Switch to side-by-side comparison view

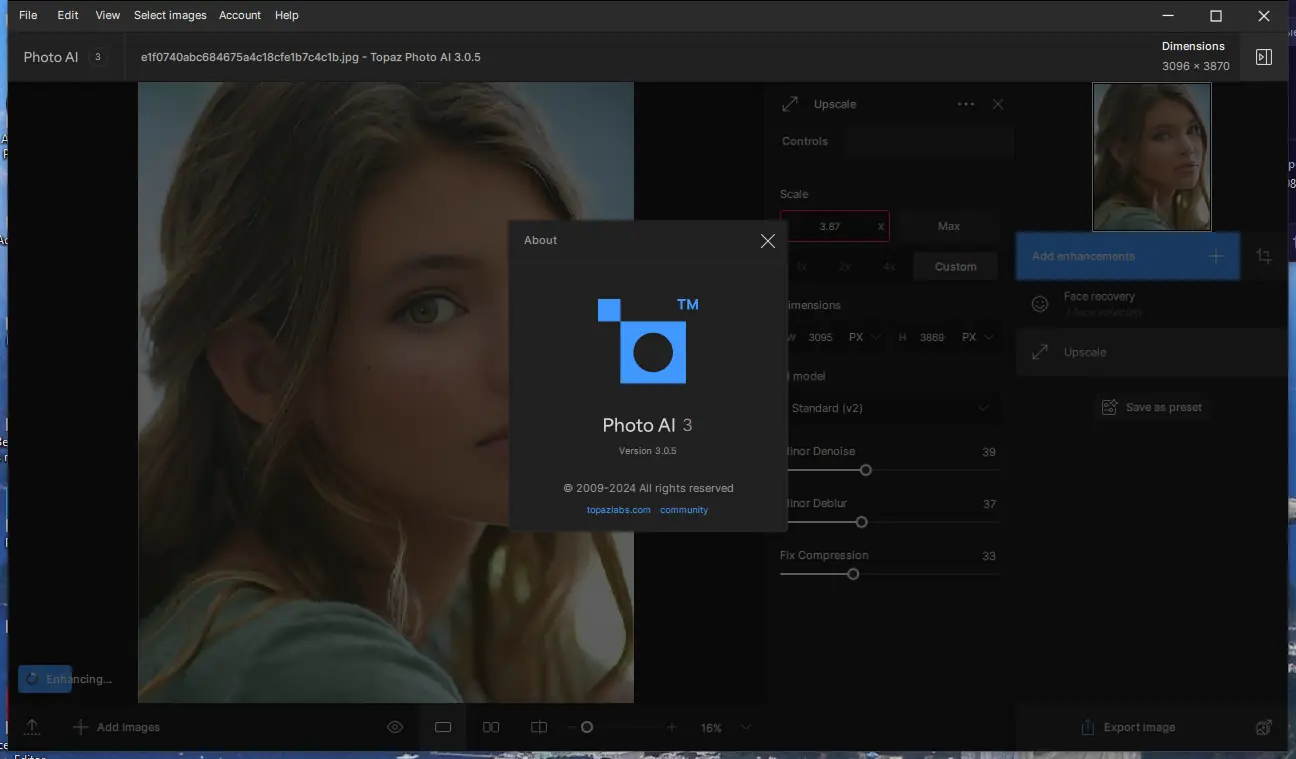(x=491, y=727)
